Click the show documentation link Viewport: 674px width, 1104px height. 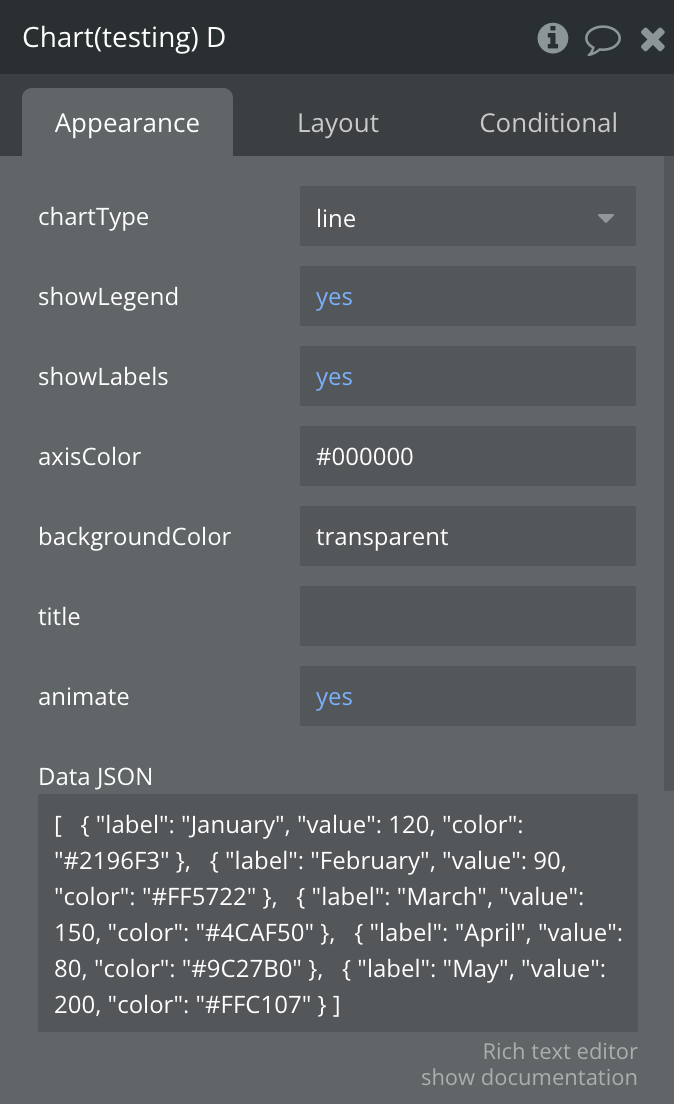(x=529, y=1077)
